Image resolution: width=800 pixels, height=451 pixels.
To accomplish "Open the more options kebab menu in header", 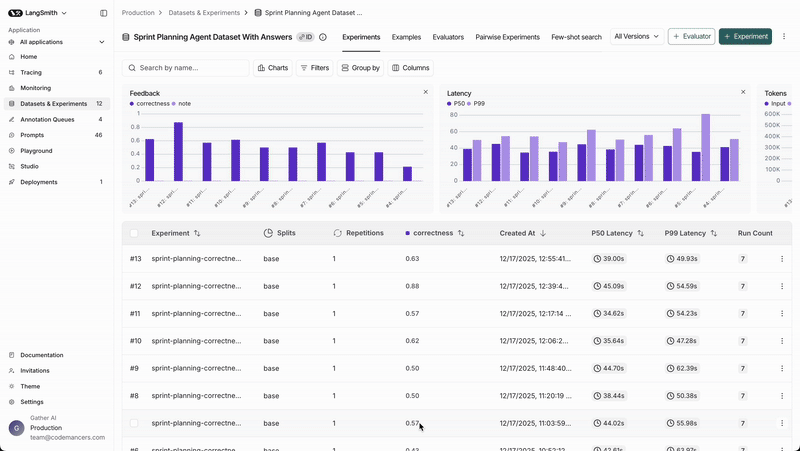I will click(x=784, y=37).
